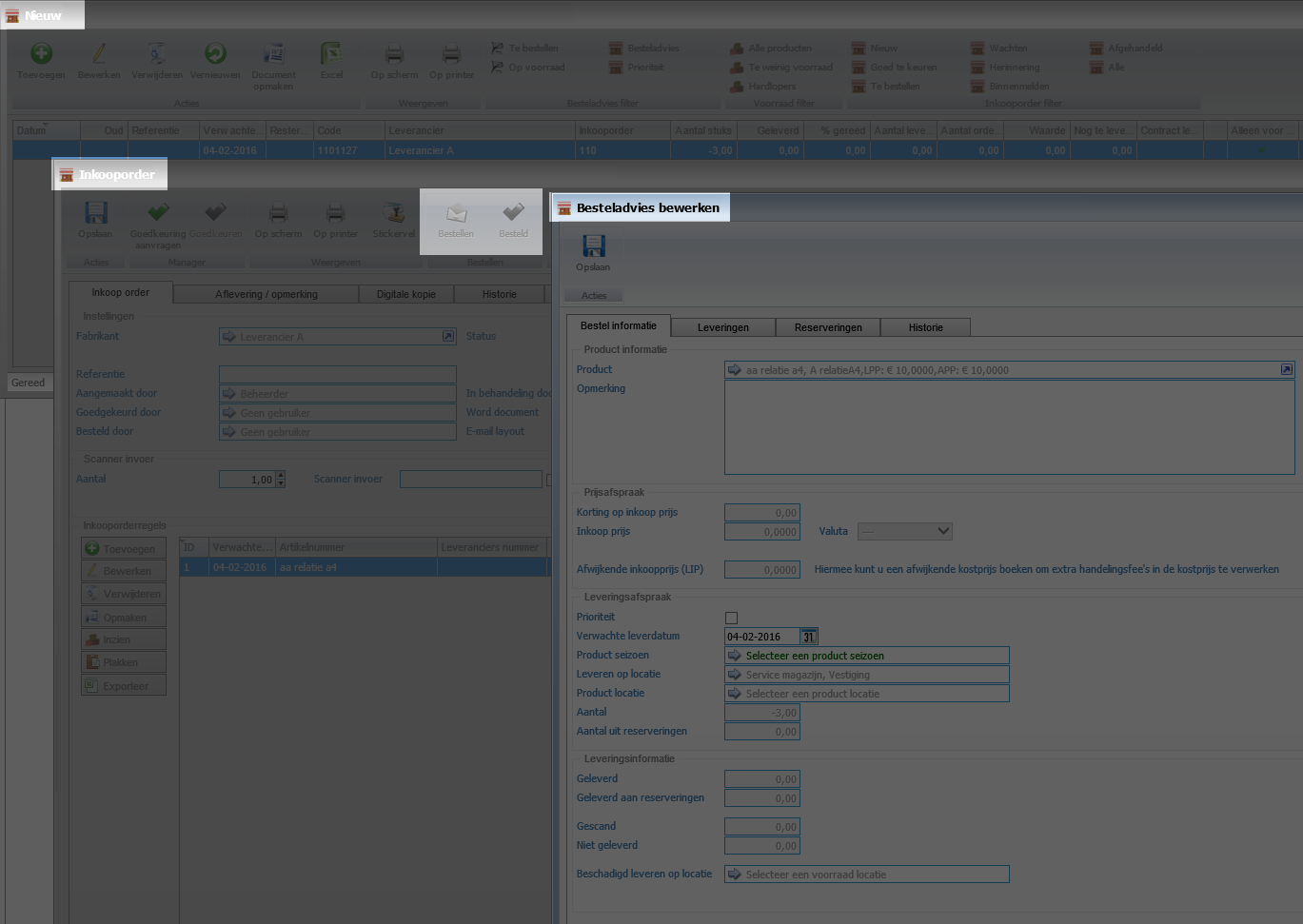Viewport: 1303px width, 924px height.
Task: Click the Besteld checkmark icon
Action: (513, 213)
